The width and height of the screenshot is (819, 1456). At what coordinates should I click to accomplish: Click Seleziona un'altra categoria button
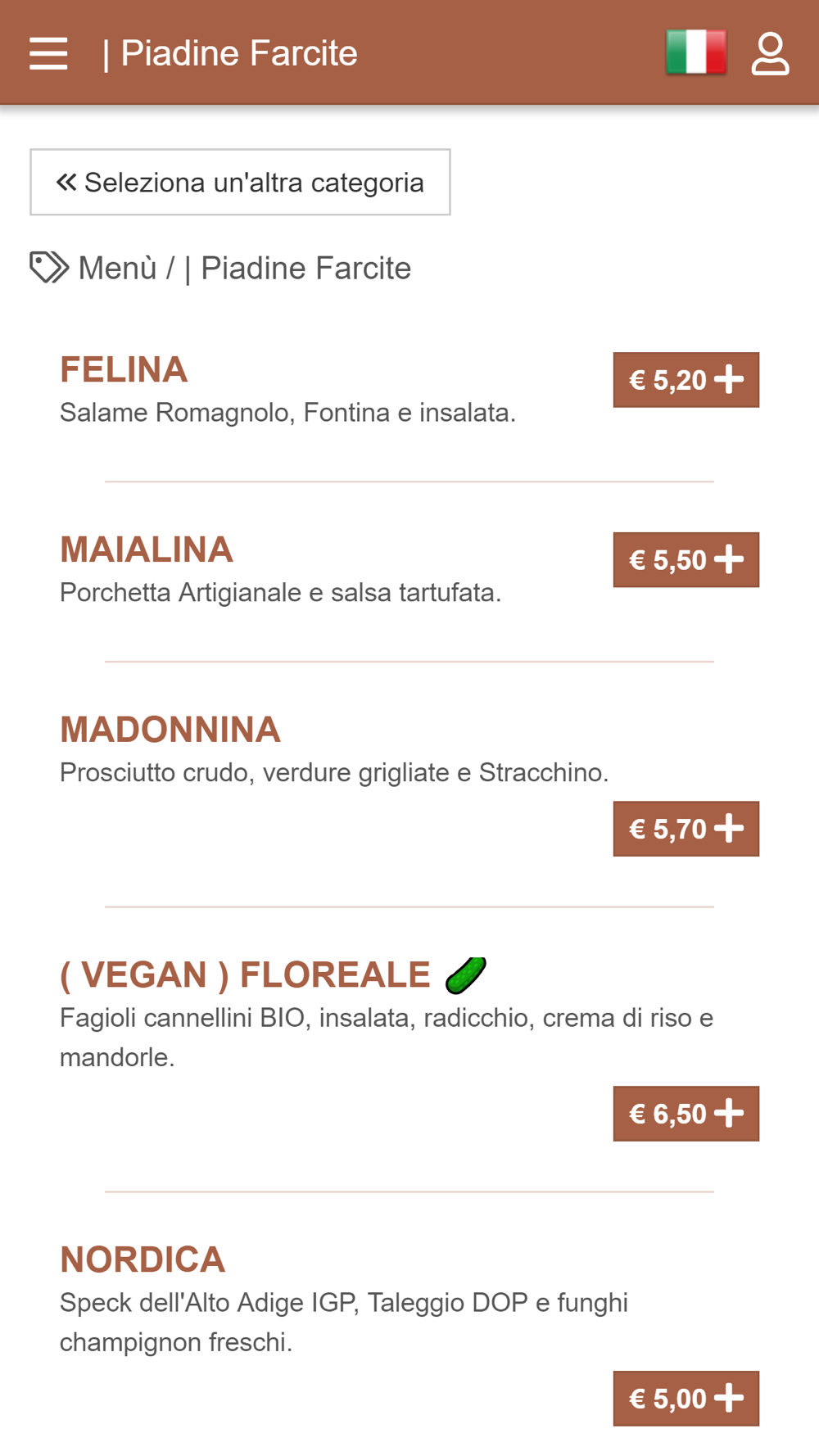pos(240,182)
